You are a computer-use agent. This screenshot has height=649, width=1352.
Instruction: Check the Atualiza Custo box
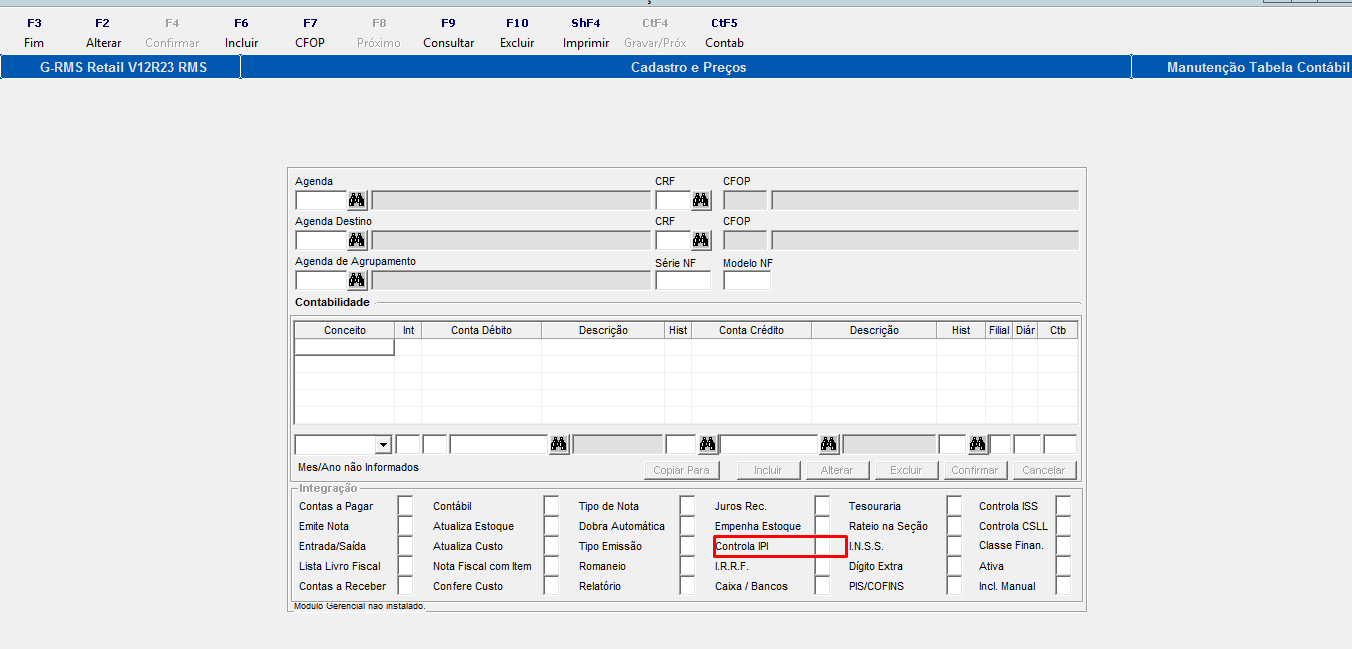click(551, 546)
